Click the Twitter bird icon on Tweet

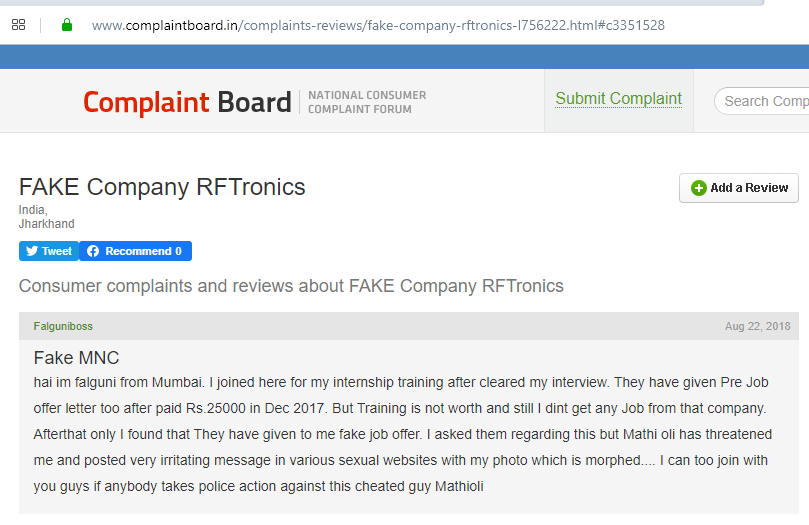pos(32,251)
